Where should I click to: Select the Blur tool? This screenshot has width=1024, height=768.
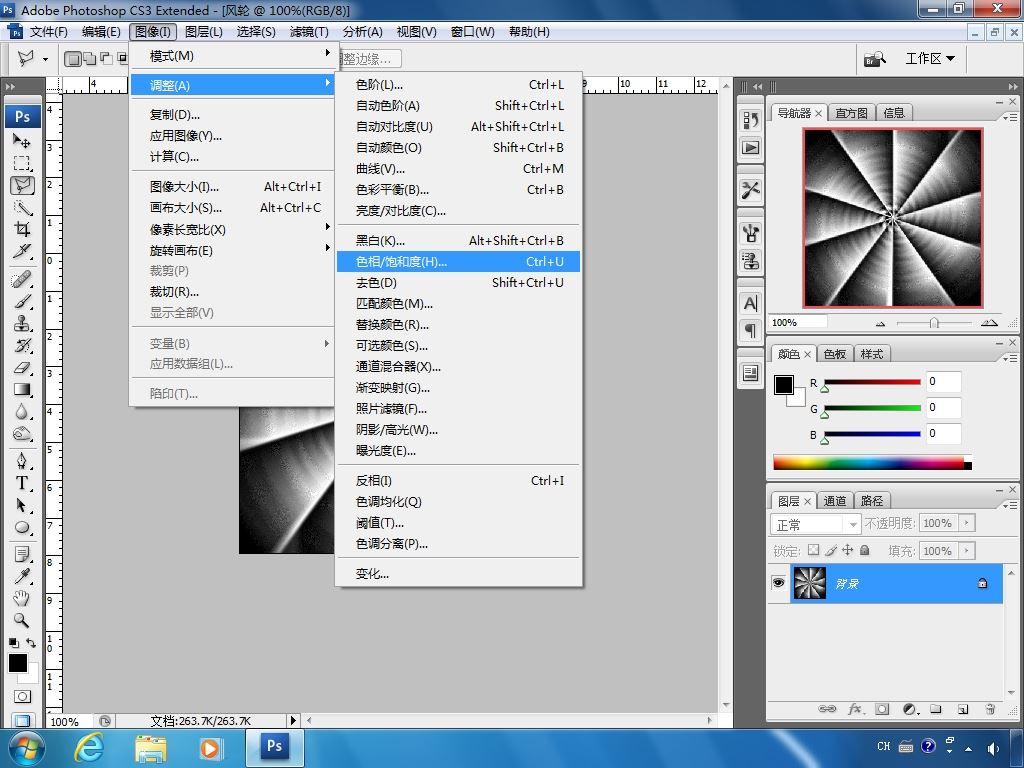tap(22, 411)
